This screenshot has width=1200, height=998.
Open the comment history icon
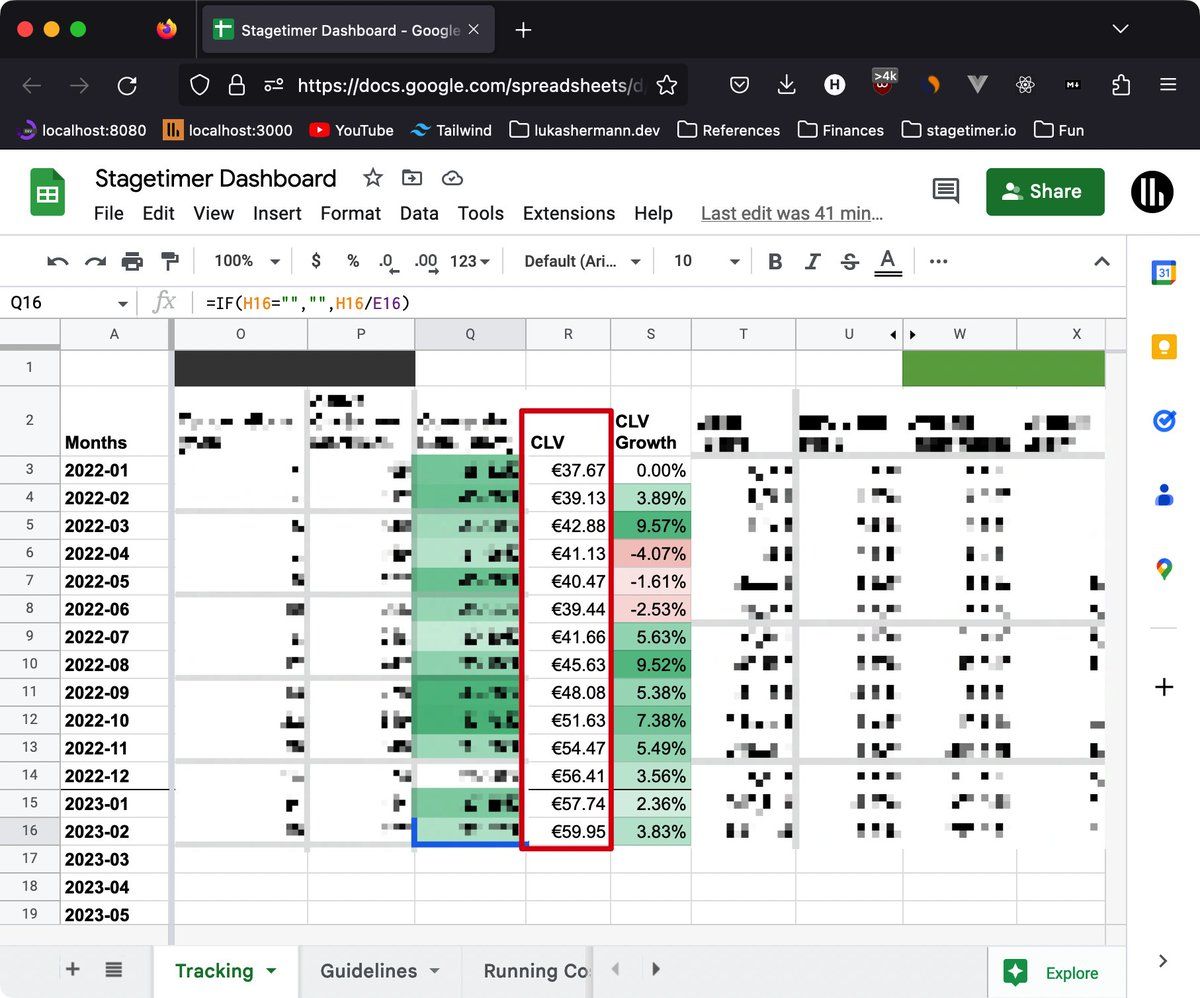tap(945, 191)
